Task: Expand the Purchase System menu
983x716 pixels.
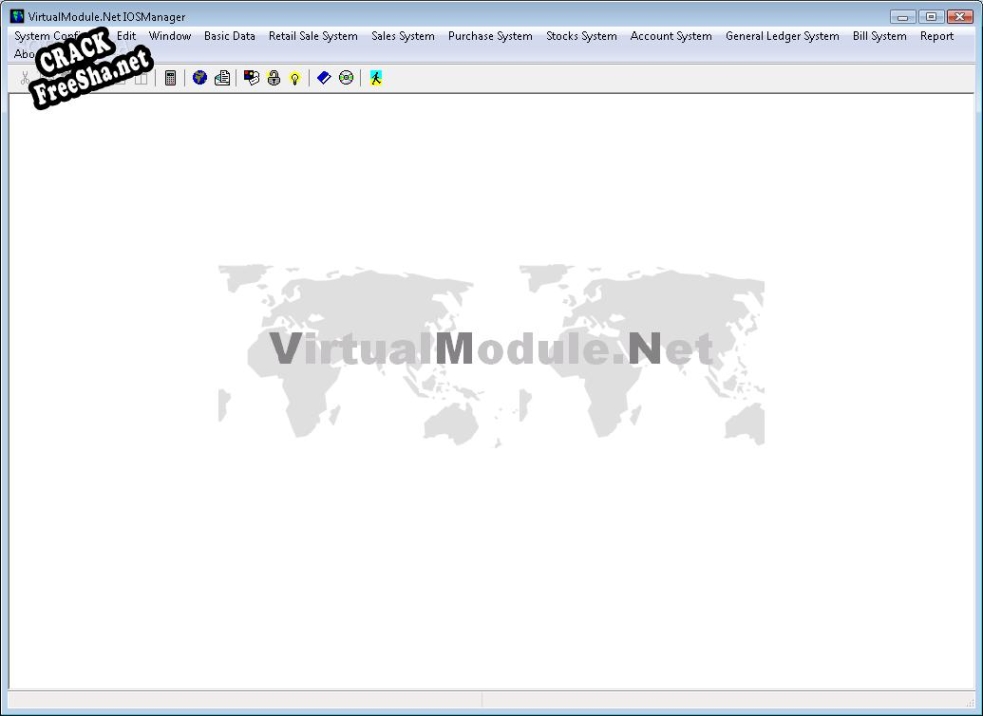Action: click(490, 36)
